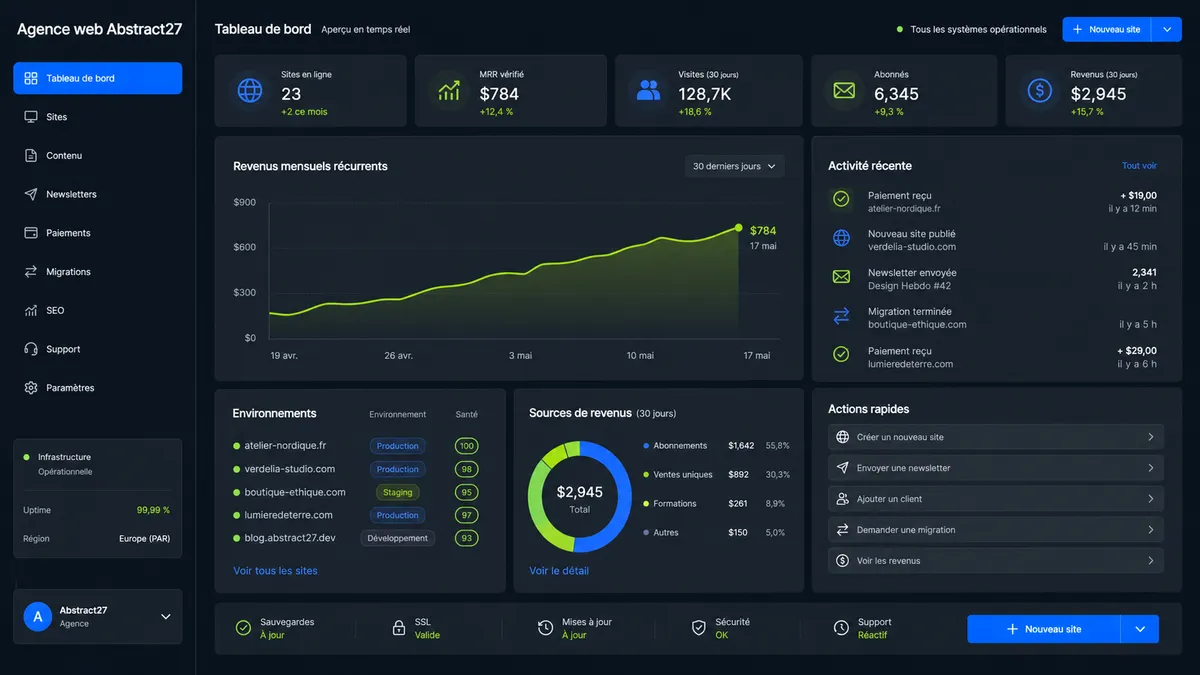Click arrows icon for Migration terminée

click(x=842, y=316)
